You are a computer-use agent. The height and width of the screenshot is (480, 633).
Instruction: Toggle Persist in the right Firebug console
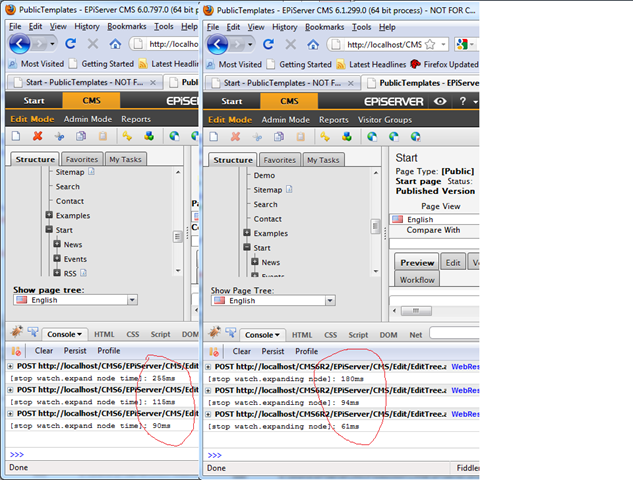tap(273, 351)
